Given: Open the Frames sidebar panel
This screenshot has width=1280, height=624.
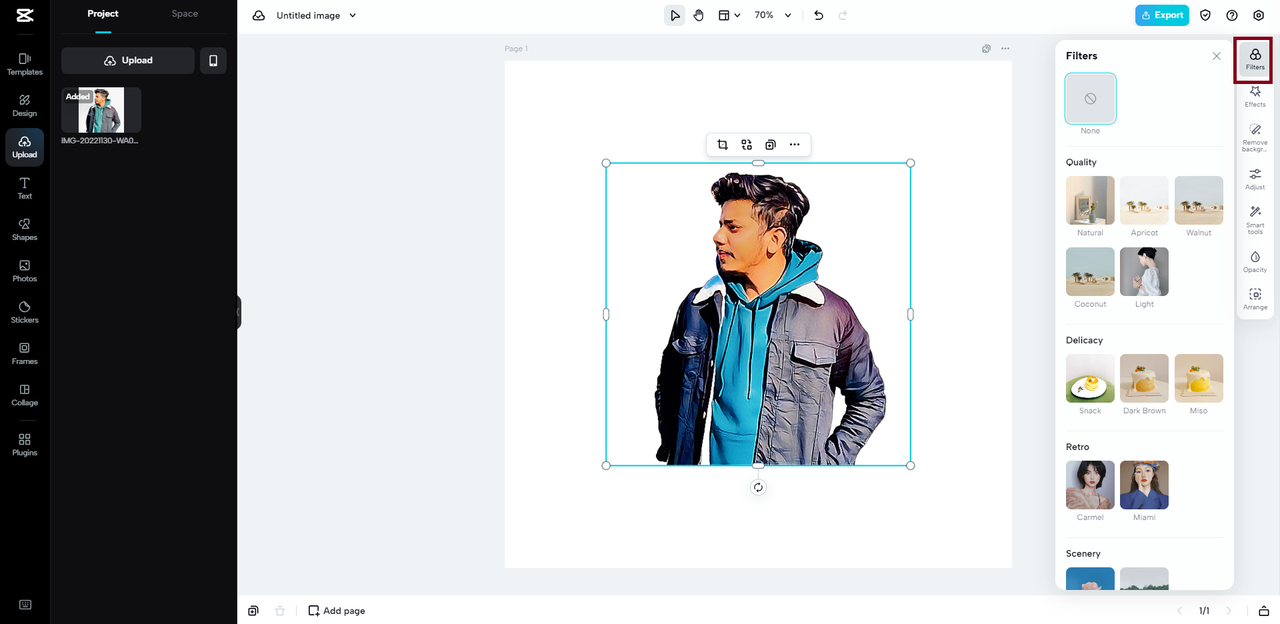Looking at the screenshot, I should coord(25,353).
